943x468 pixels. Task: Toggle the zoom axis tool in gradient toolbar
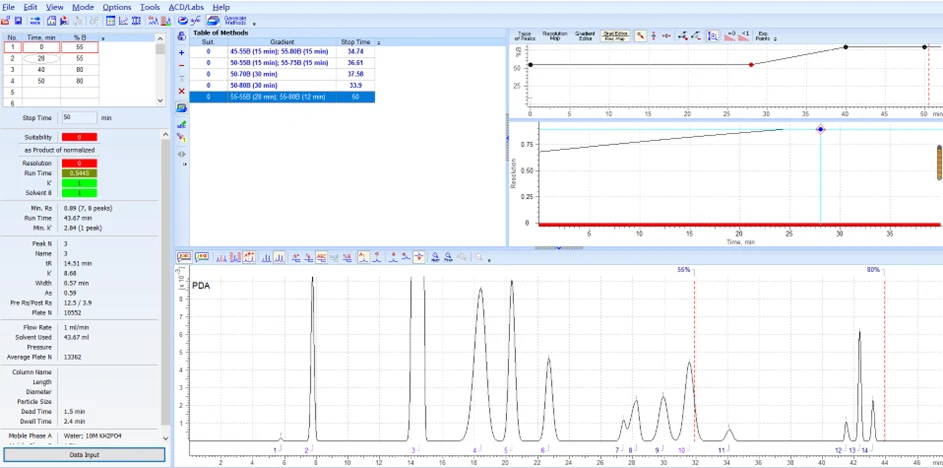click(x=713, y=36)
